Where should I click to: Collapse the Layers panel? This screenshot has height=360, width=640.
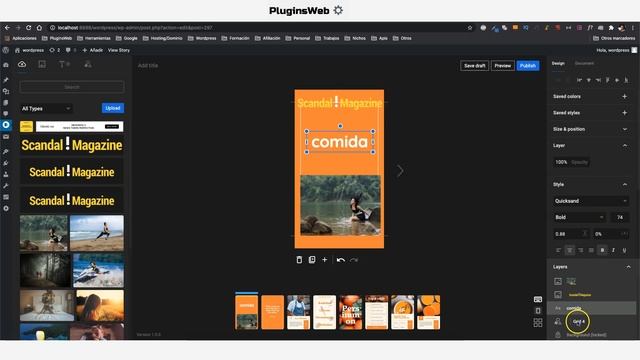pos(629,267)
